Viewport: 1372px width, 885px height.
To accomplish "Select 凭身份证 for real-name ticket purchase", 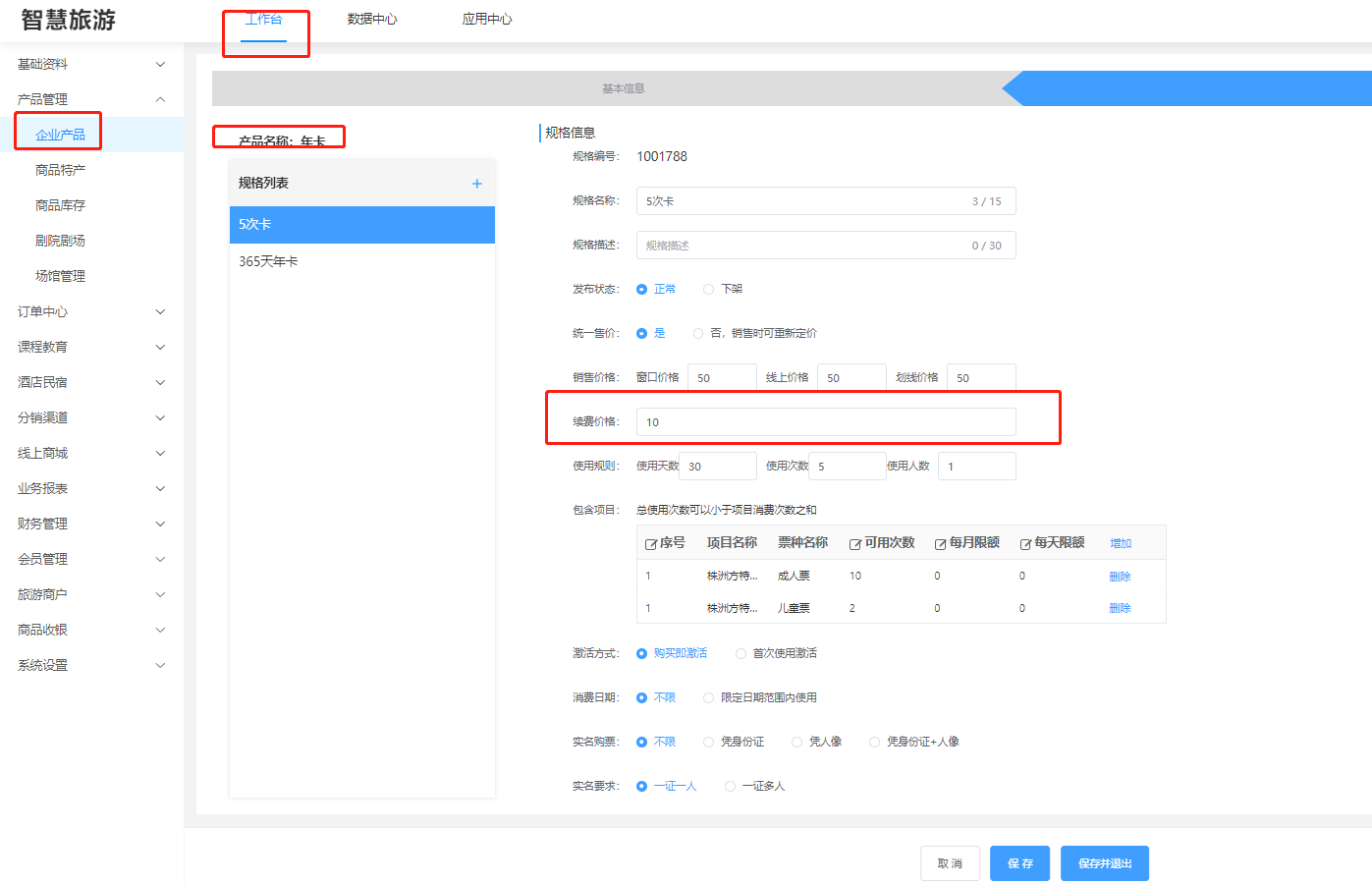I will pos(708,742).
